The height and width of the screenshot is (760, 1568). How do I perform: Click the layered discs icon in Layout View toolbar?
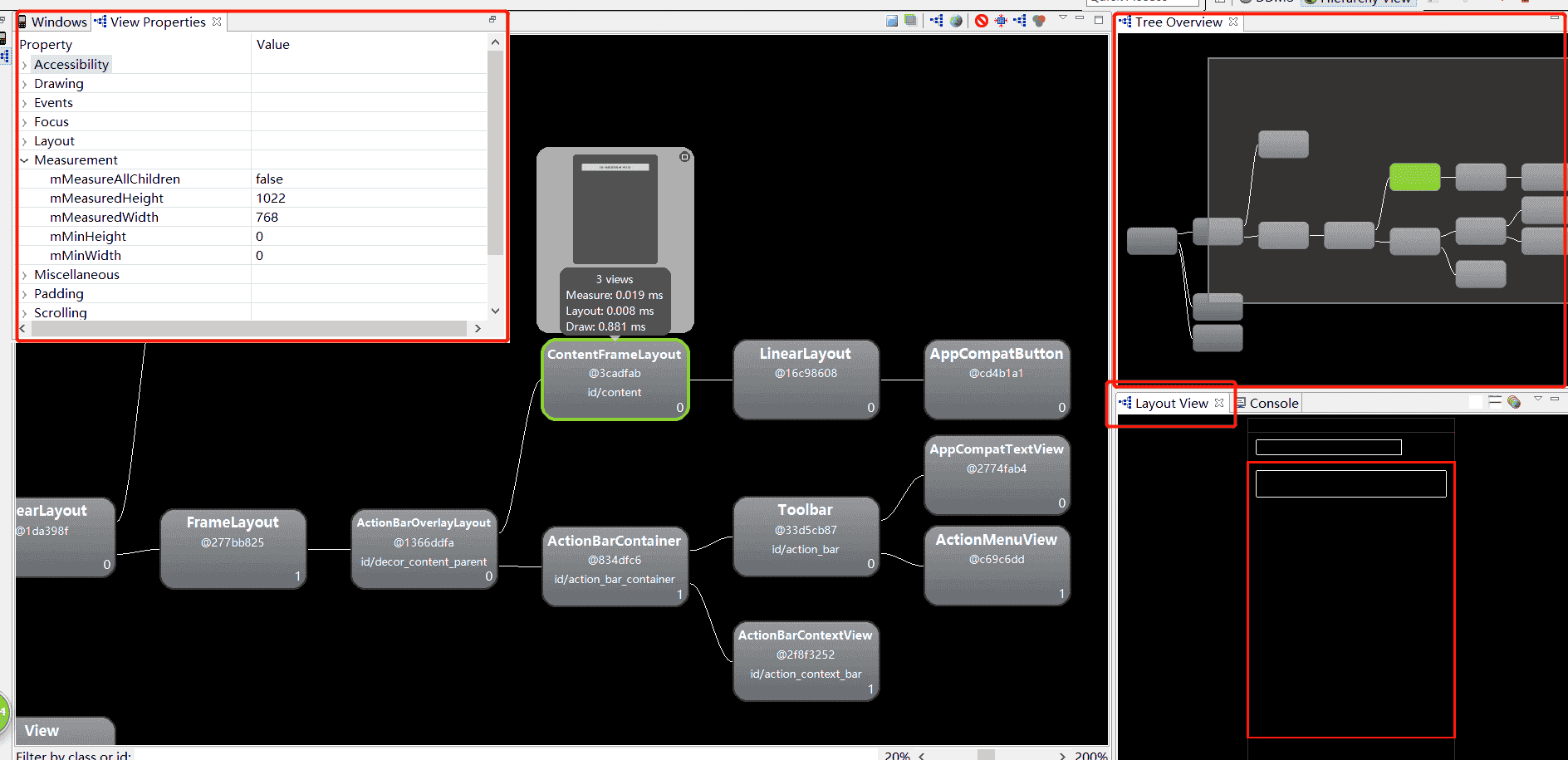pos(1514,402)
